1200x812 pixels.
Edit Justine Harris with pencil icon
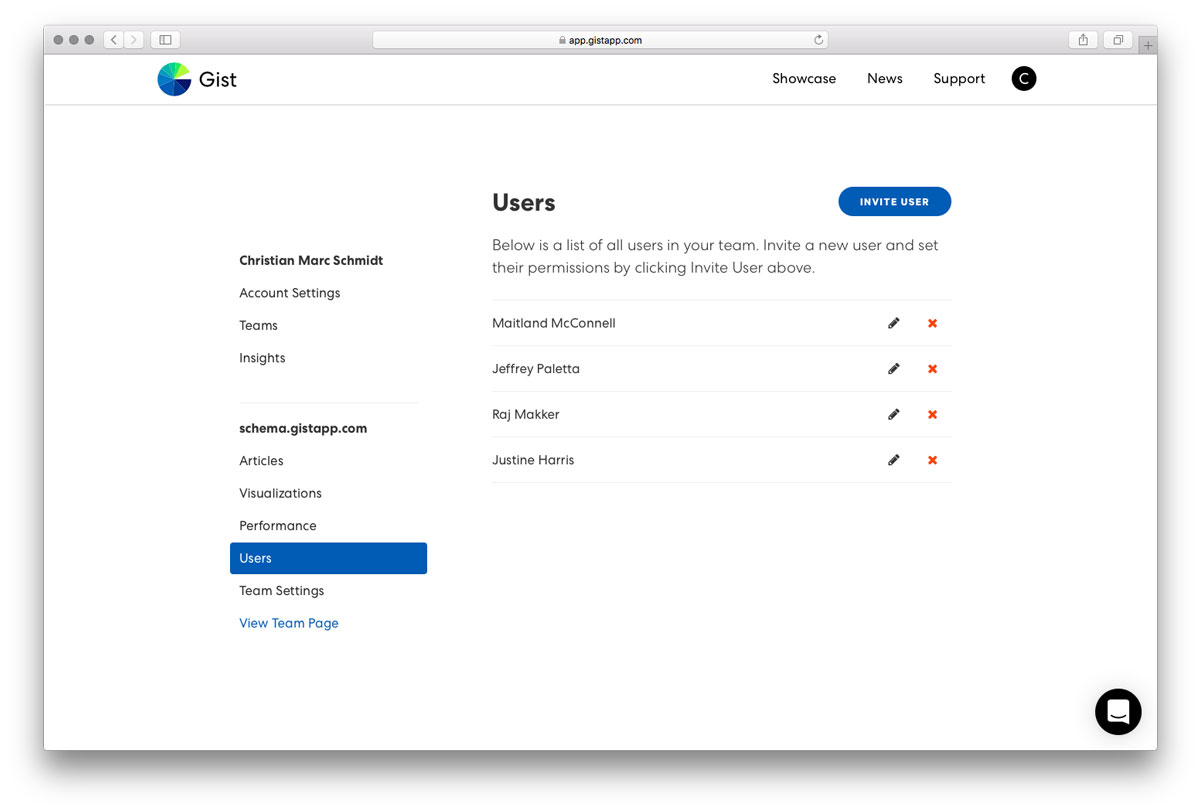pyautogui.click(x=894, y=460)
